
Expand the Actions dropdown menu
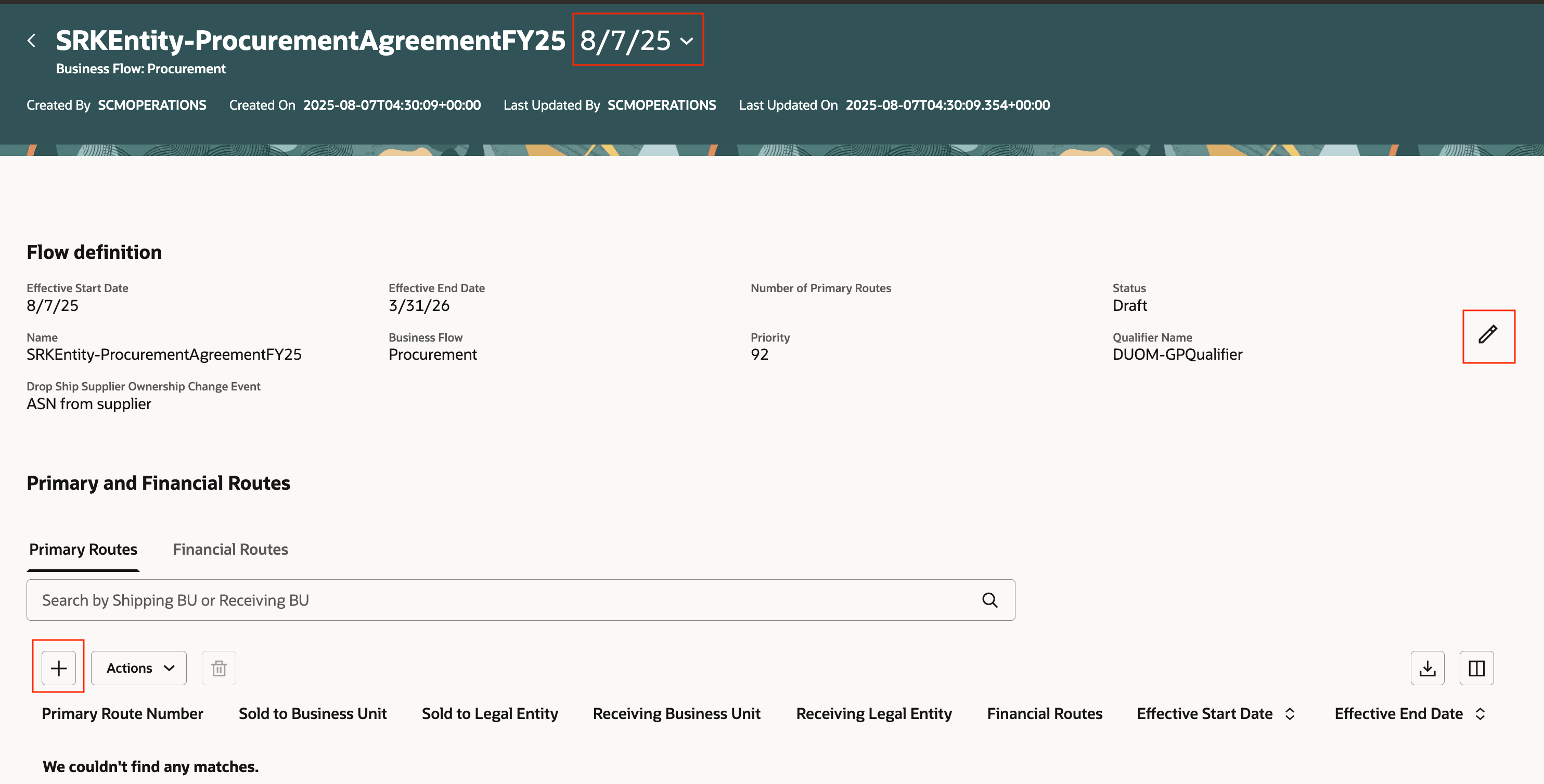[139, 667]
